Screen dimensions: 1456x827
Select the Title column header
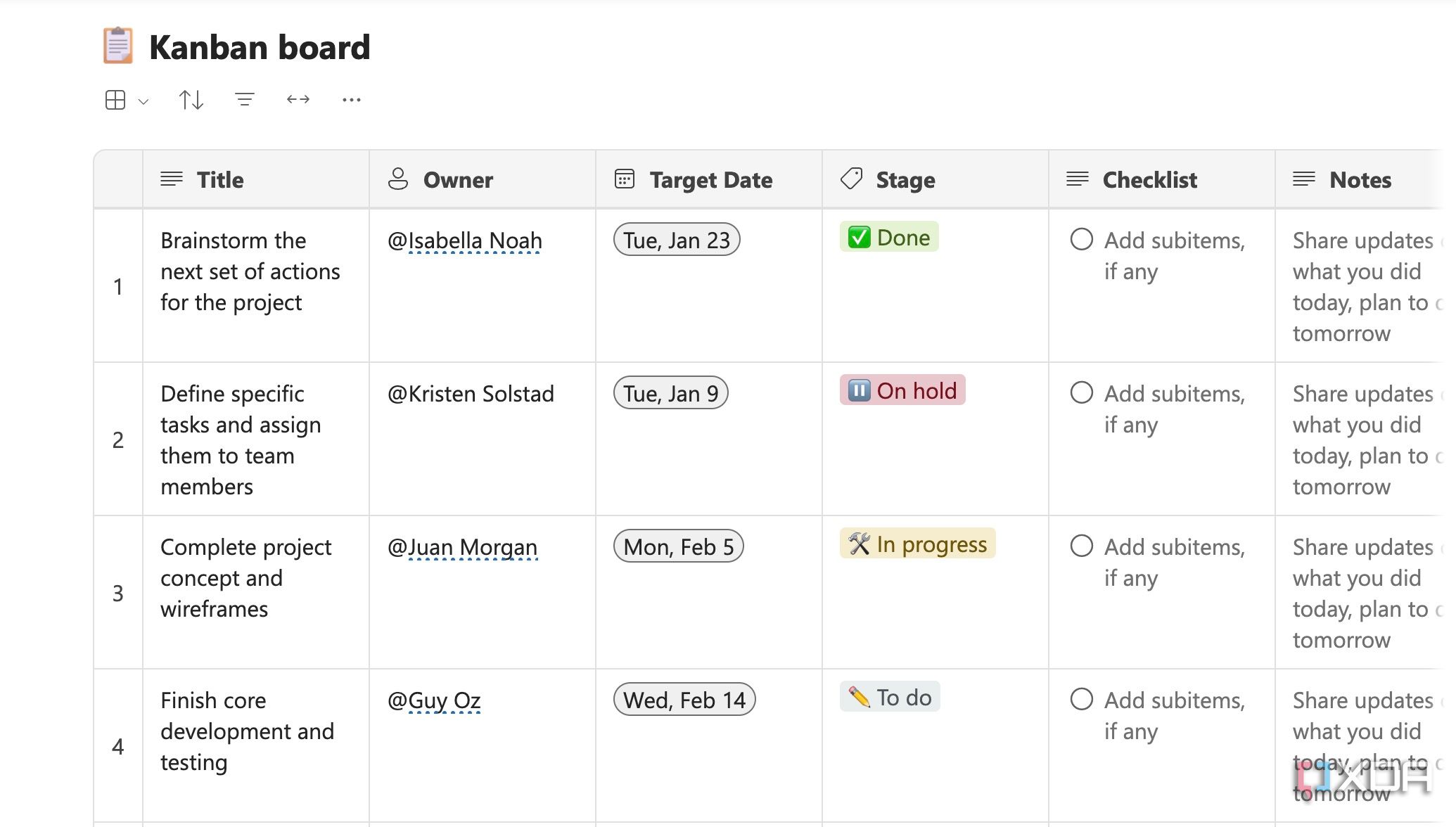coord(220,180)
